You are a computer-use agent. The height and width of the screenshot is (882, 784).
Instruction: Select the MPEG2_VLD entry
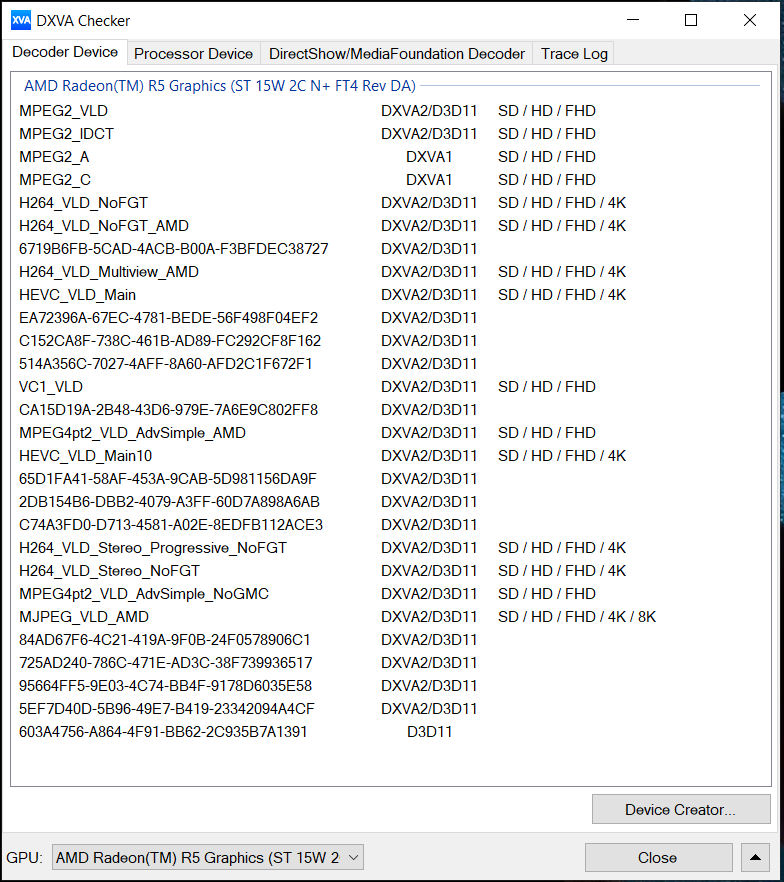point(63,111)
